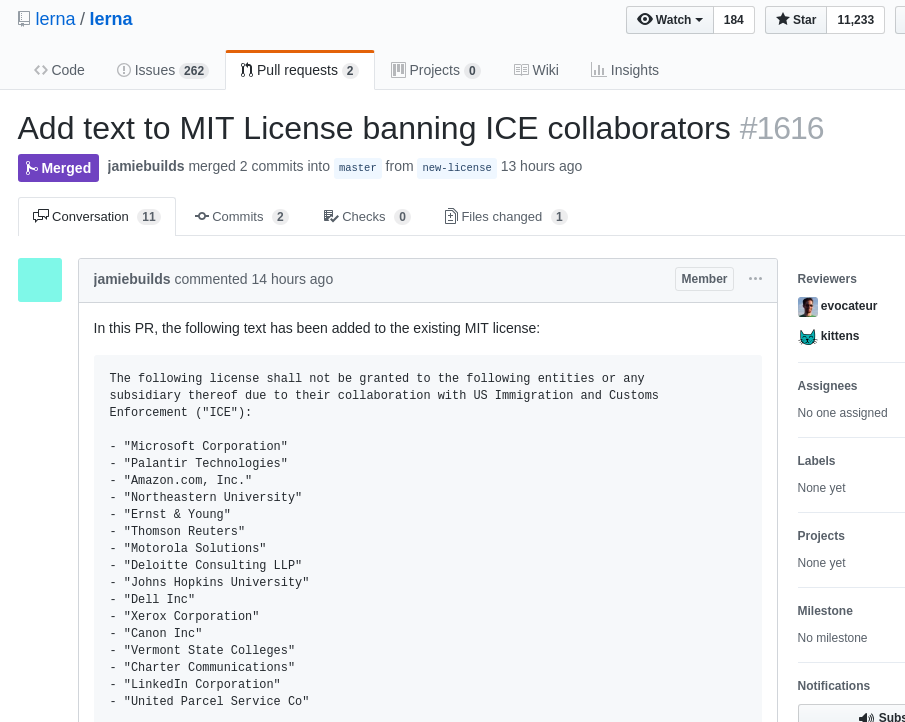Click the Checks checklist icon
905x722 pixels.
pyautogui.click(x=331, y=216)
